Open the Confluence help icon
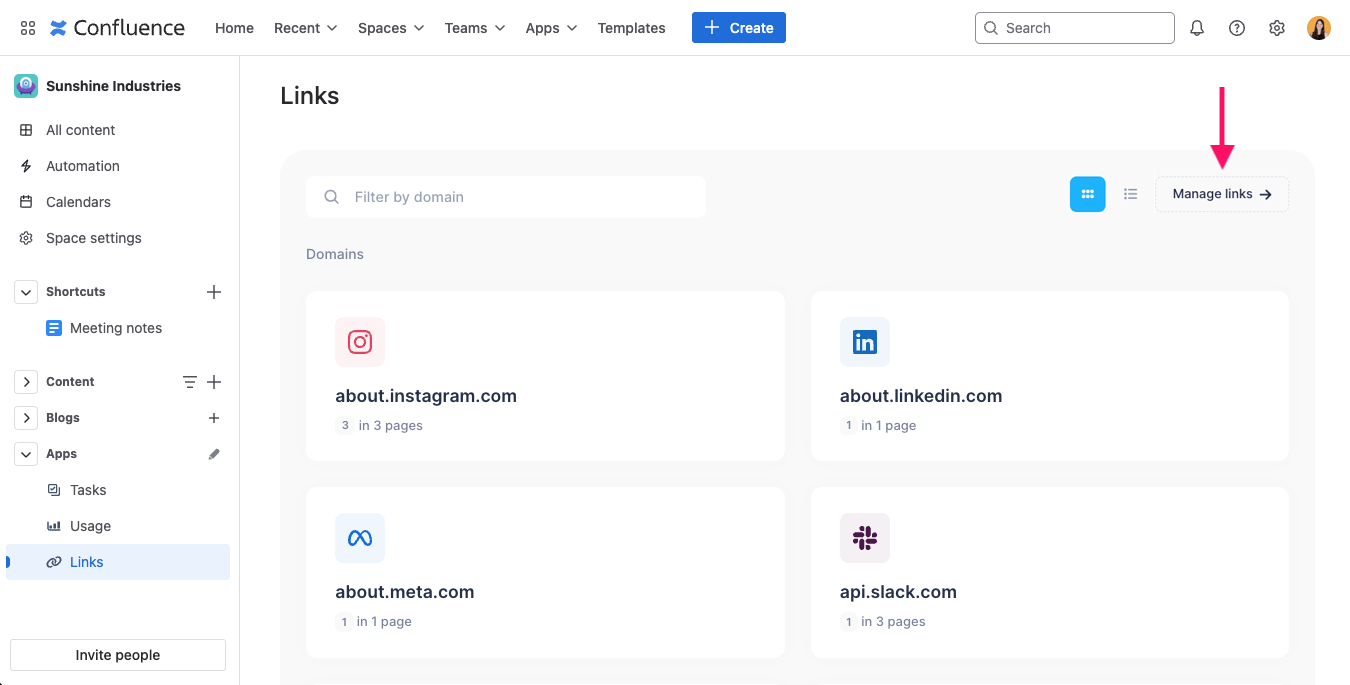This screenshot has height=685, width=1350. 1236,27
